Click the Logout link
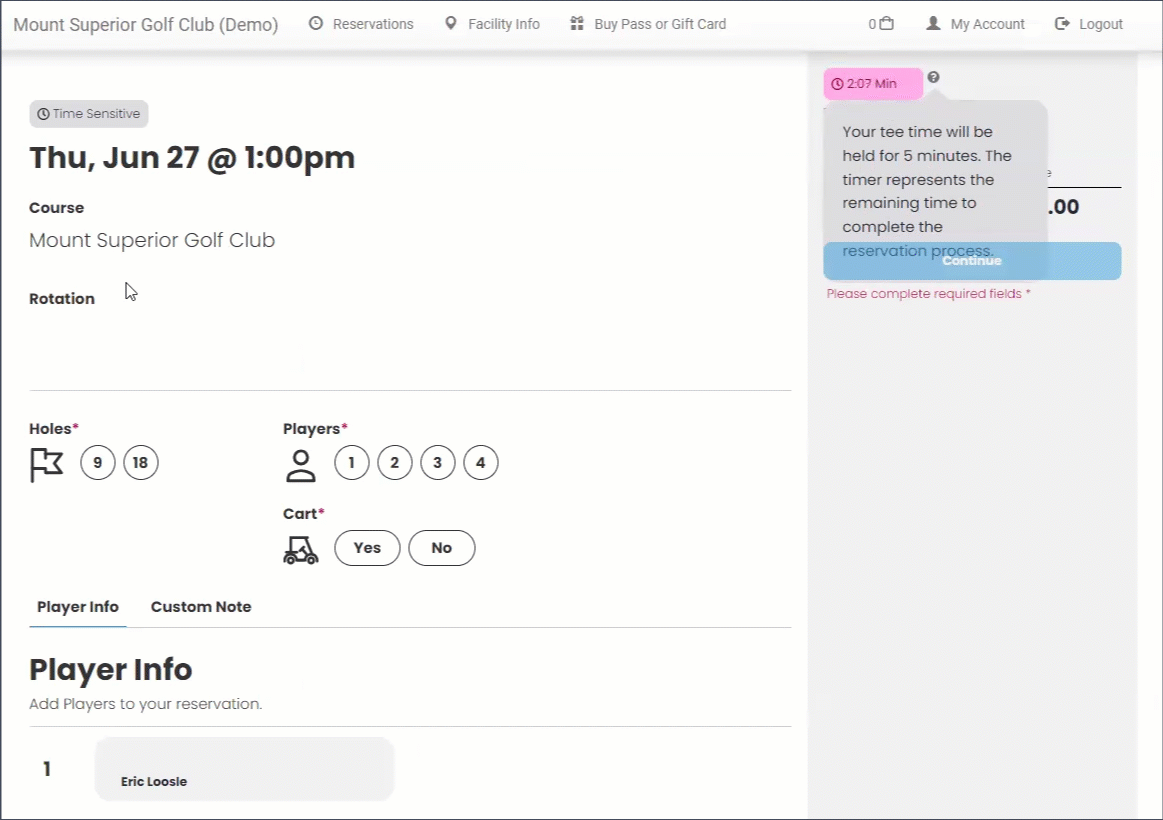1163x820 pixels. click(1101, 24)
